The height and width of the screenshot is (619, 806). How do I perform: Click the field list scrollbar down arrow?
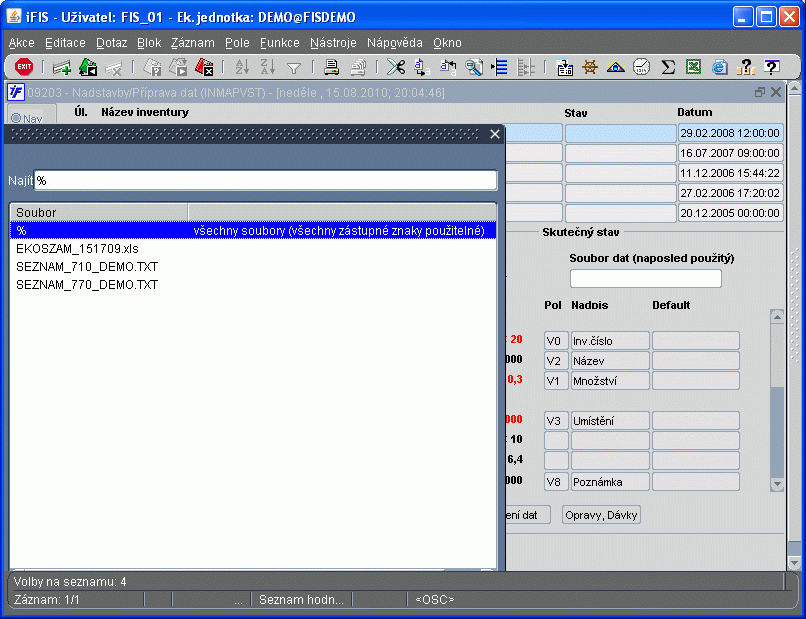click(x=777, y=484)
